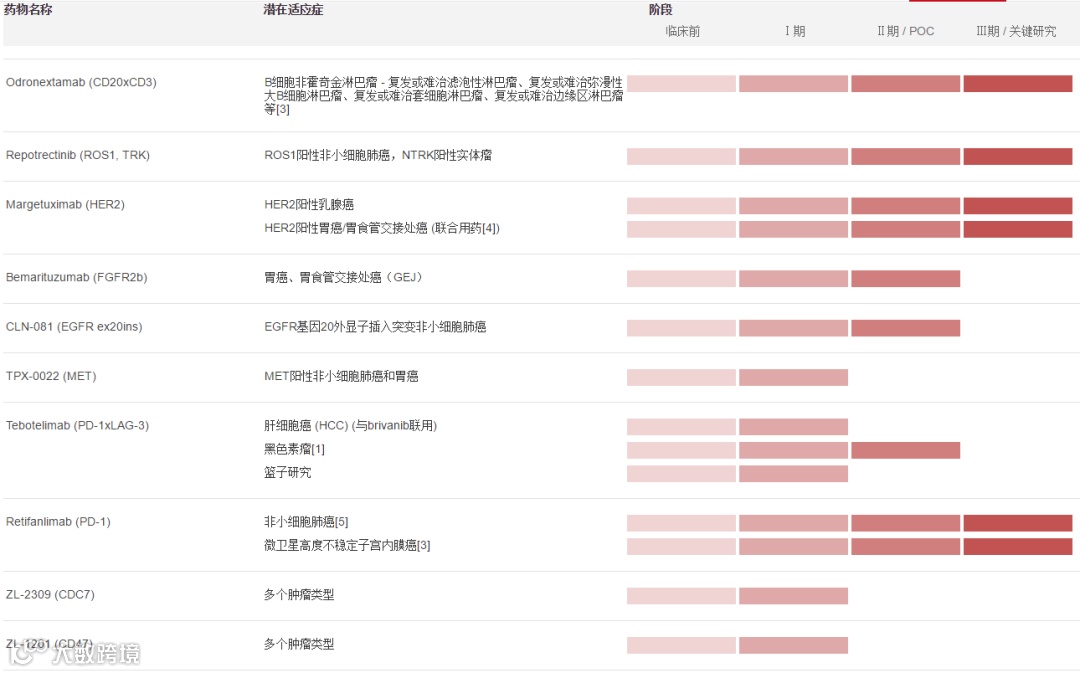Click 非小细胞肺癌[5] phase III progress bar
This screenshot has width=1080, height=673.
tap(1017, 524)
